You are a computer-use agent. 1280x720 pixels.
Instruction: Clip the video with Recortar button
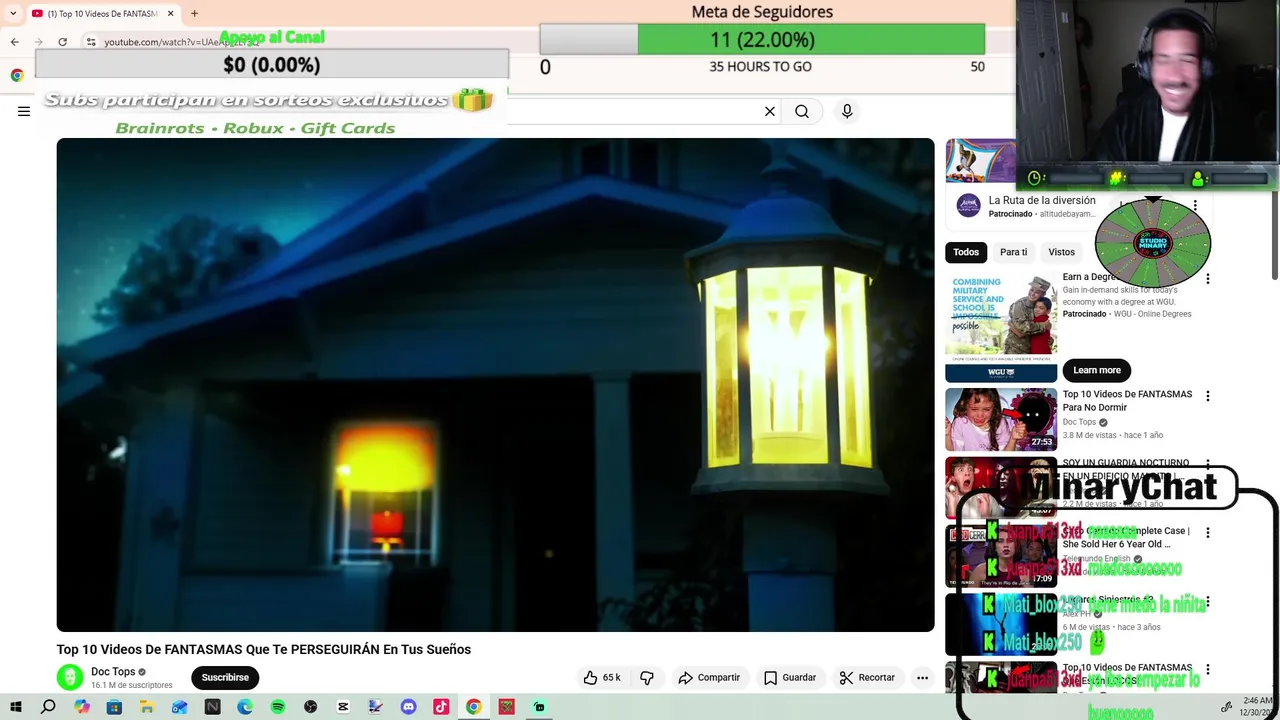pos(867,677)
